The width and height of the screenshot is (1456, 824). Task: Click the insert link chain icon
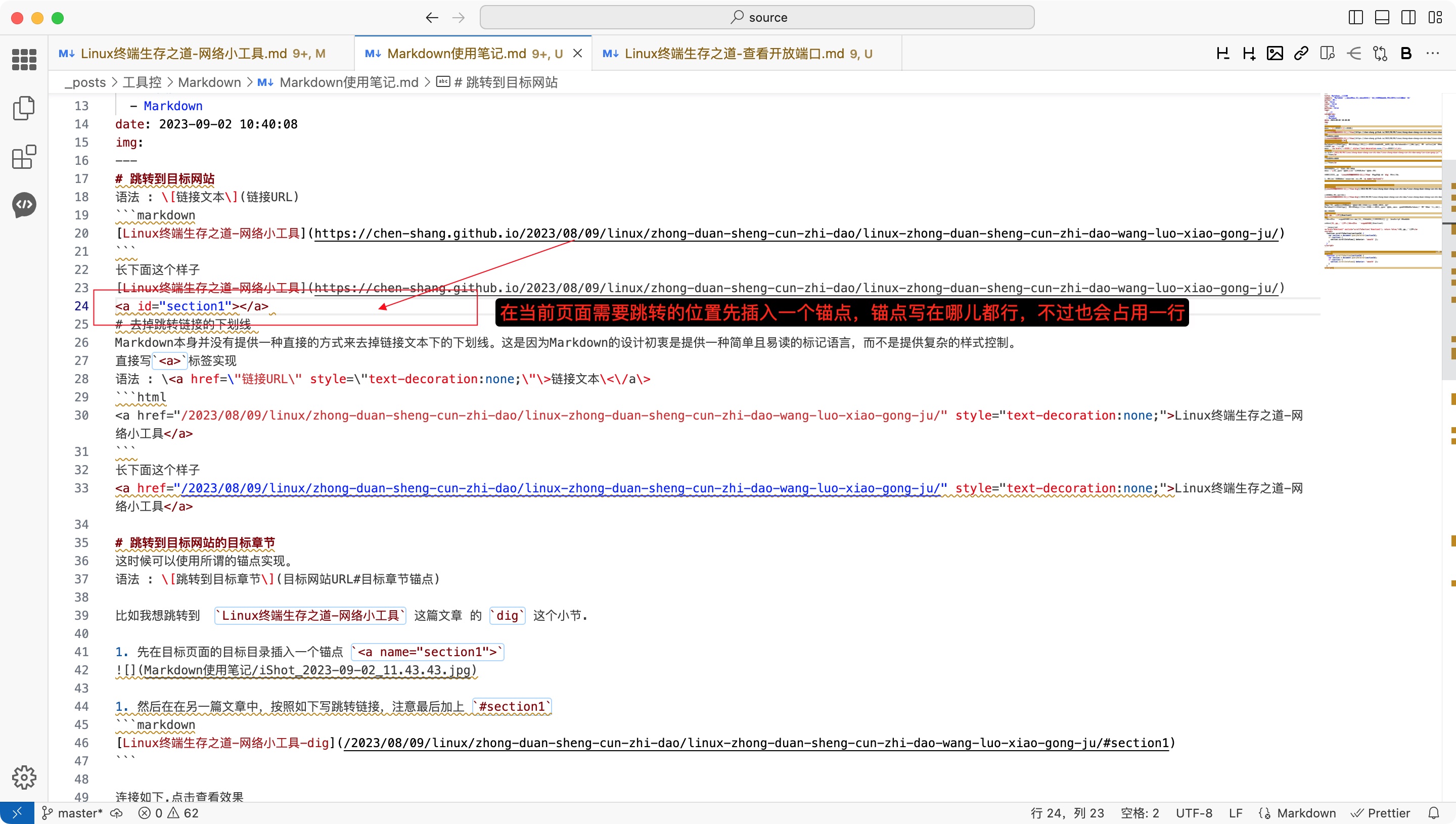pos(1300,53)
